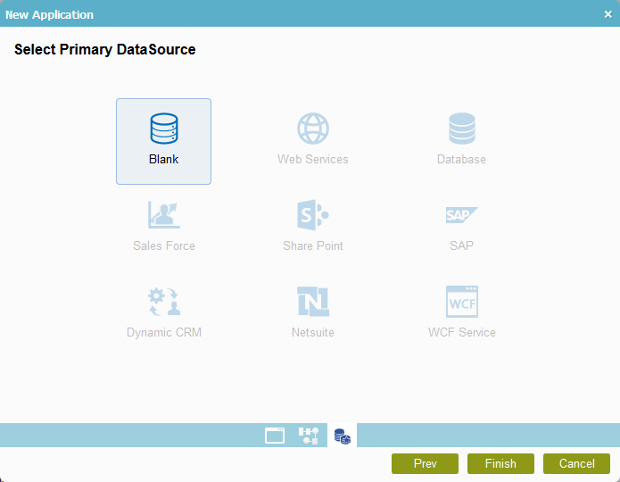Click the SAP label text

(x=461, y=246)
